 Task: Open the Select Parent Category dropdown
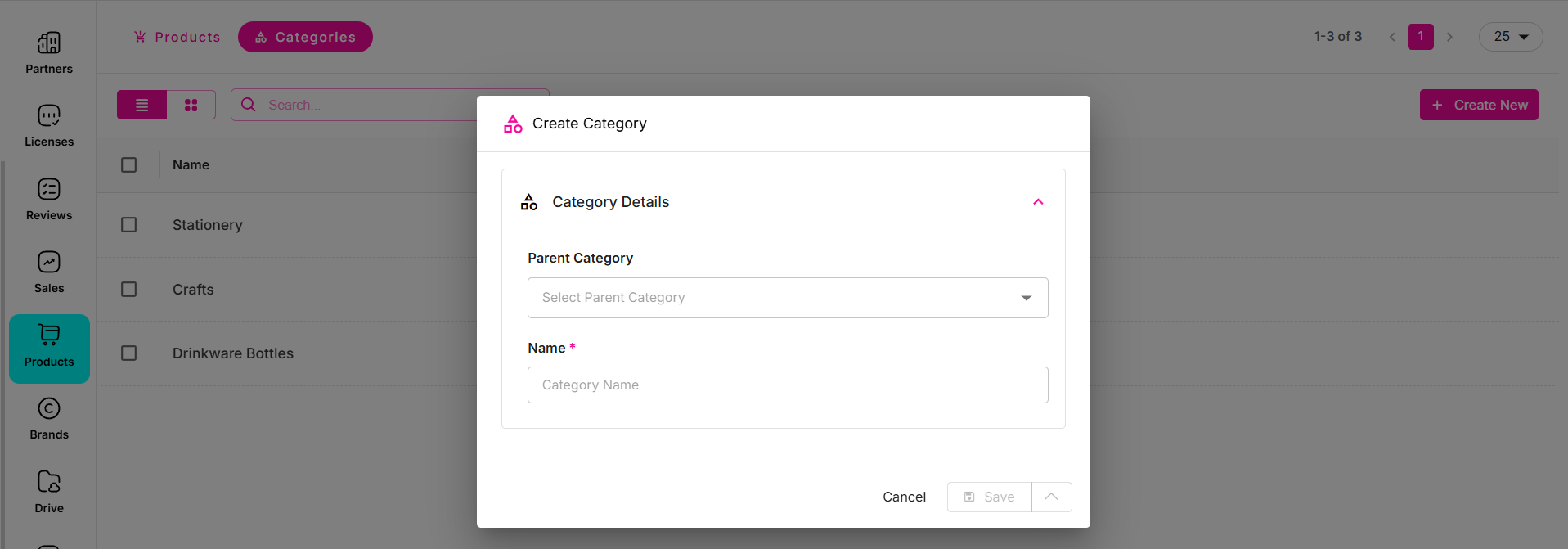[x=788, y=298]
